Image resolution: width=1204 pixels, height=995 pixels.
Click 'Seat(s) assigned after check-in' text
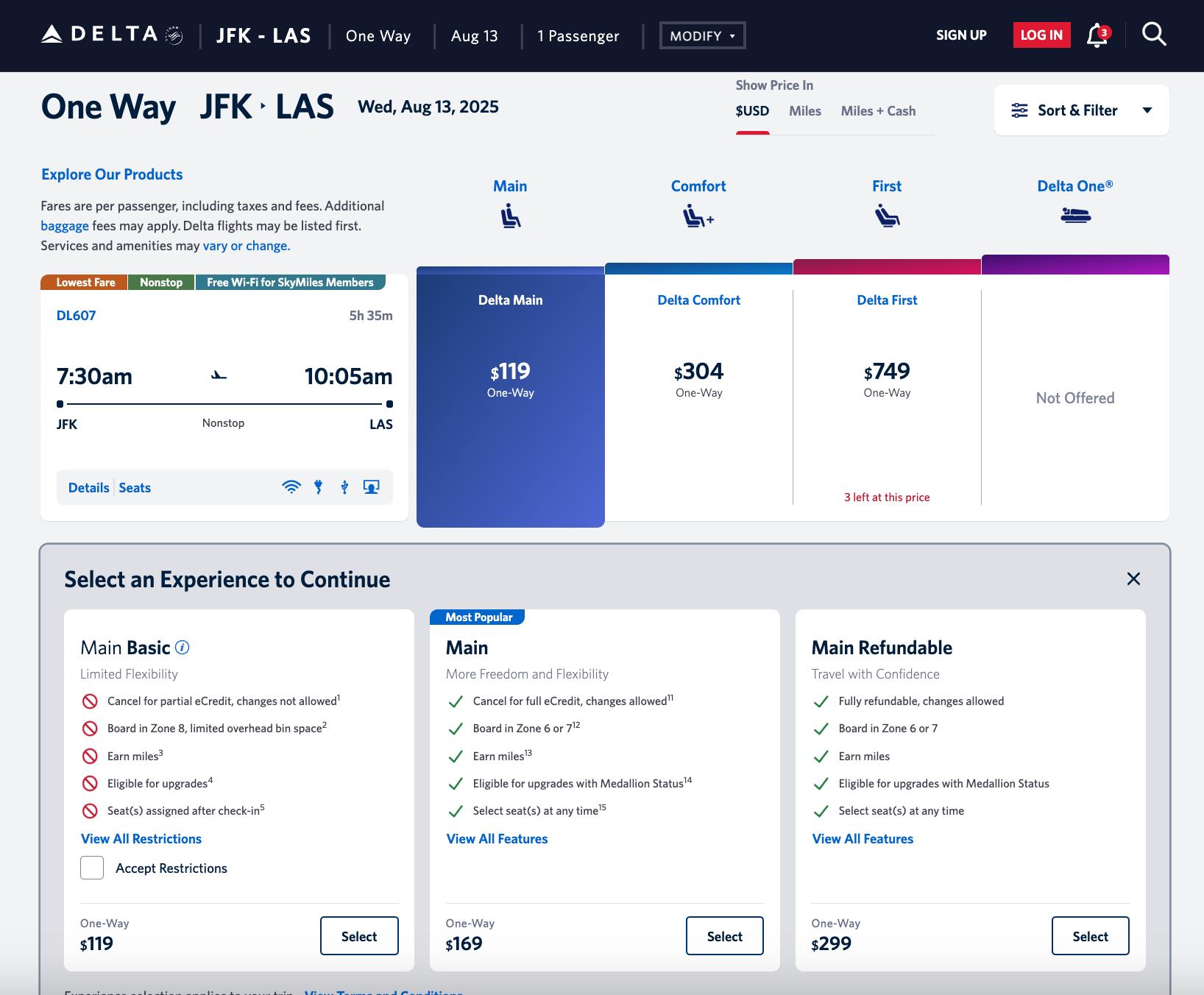[x=186, y=810]
